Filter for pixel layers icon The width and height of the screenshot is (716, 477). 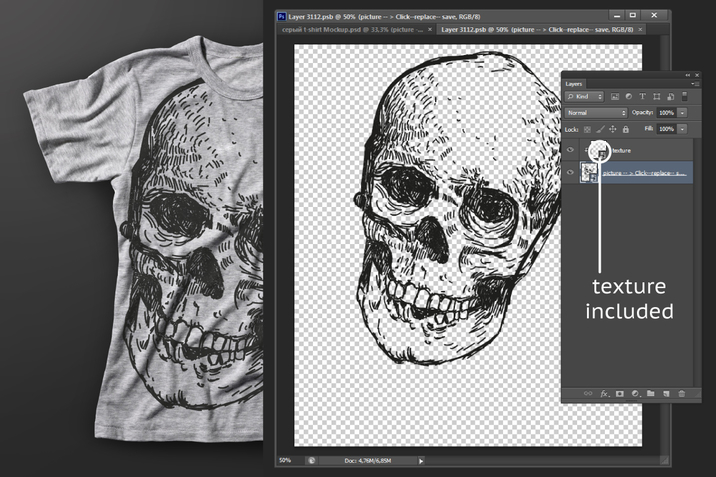click(614, 97)
